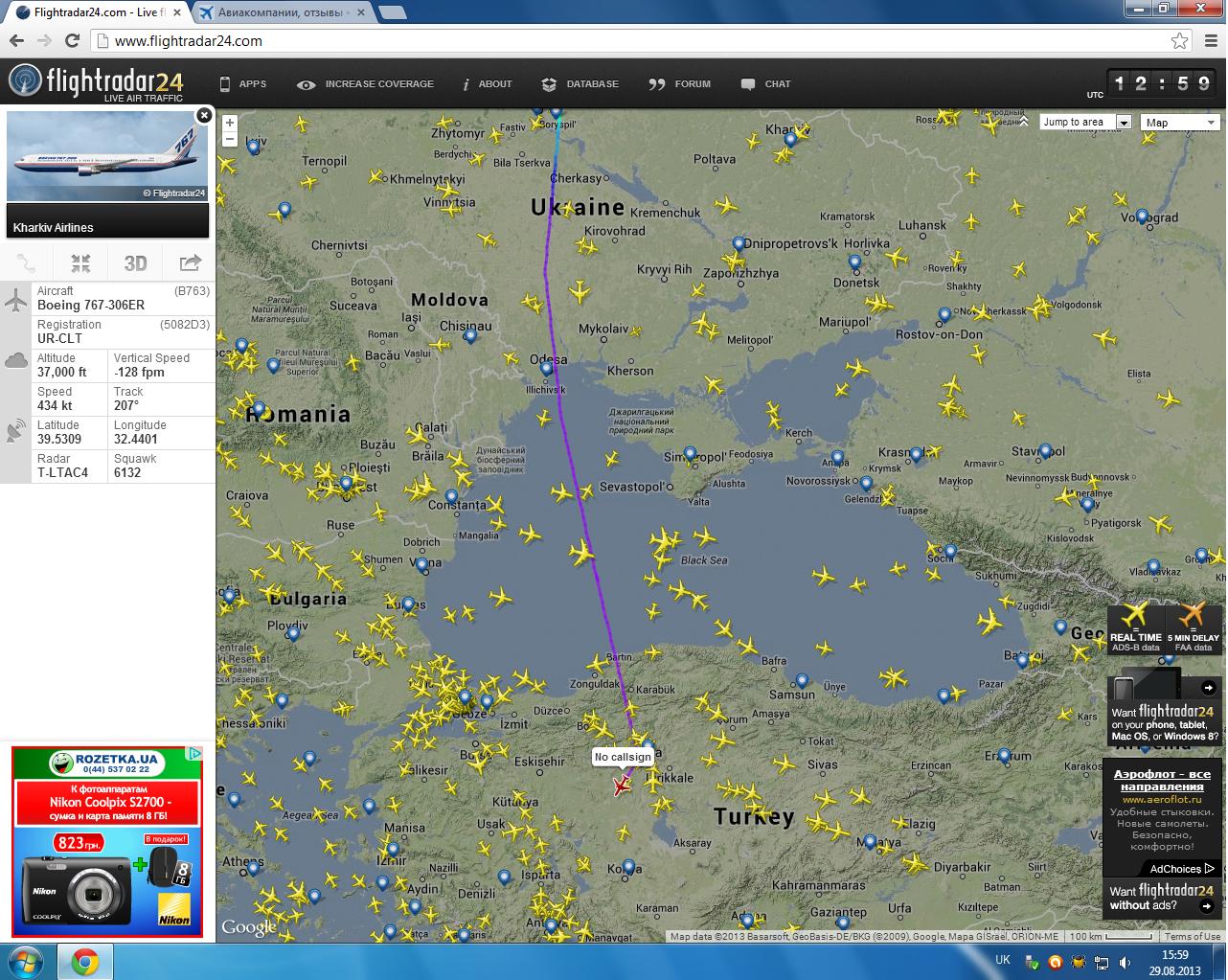
Task: Click the Increase Coverage link
Action: (366, 84)
